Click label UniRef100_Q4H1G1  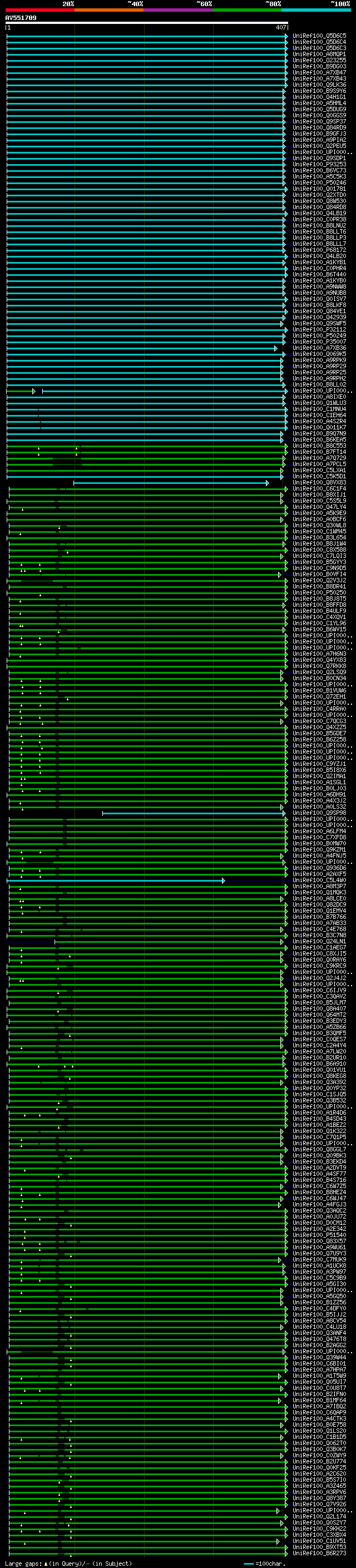(x=319, y=97)
